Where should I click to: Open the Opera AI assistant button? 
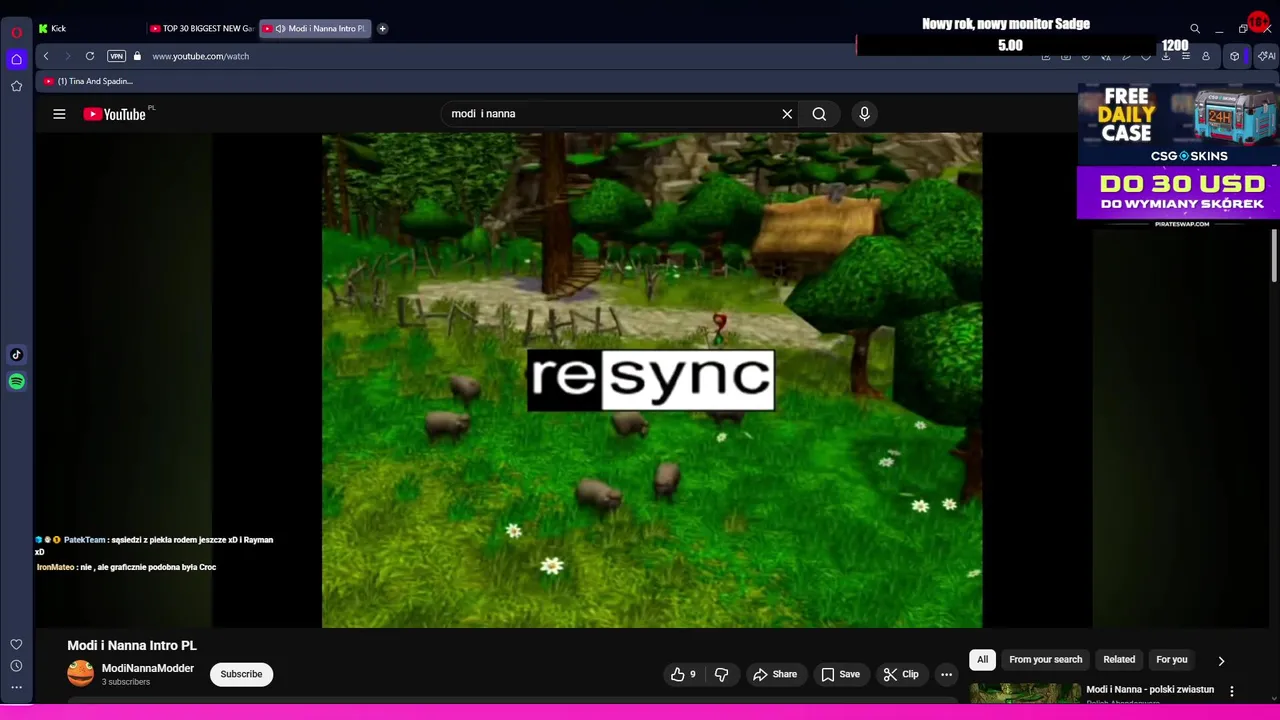[x=1266, y=56]
